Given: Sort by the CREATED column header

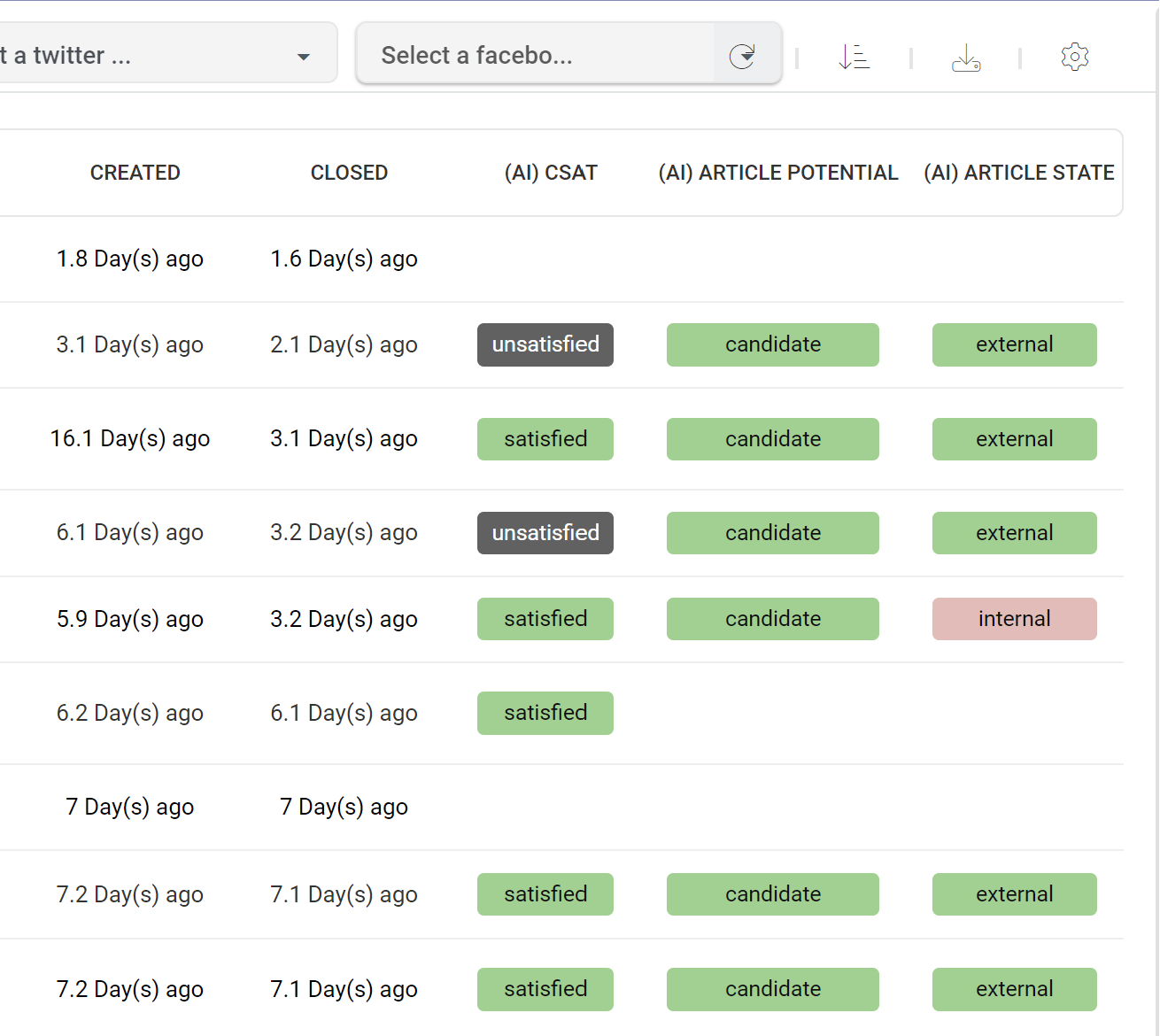Looking at the screenshot, I should coord(135,173).
